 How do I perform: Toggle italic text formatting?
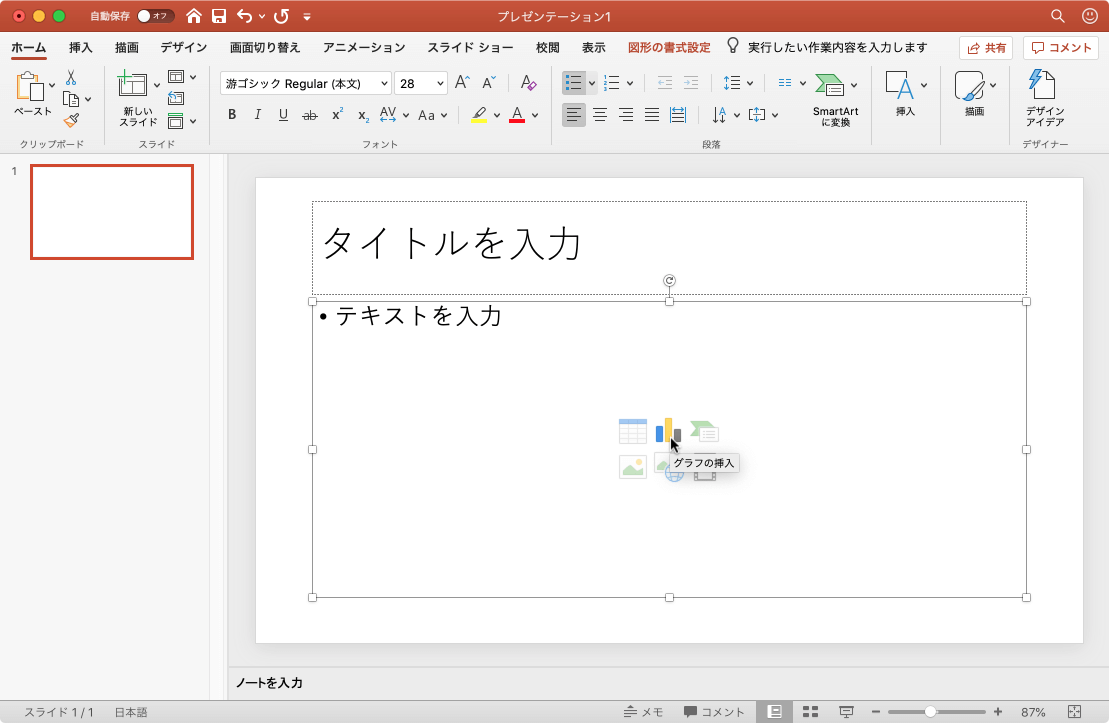[x=257, y=115]
